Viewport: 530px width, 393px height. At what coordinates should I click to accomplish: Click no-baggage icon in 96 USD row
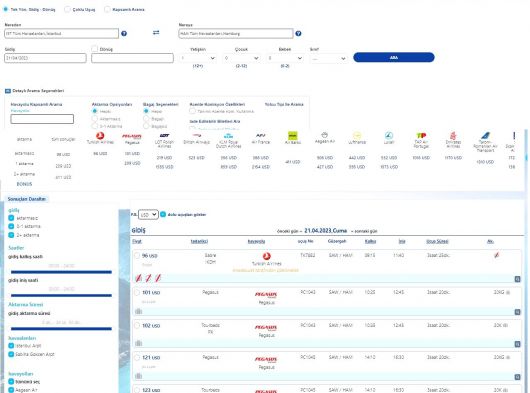point(496,255)
